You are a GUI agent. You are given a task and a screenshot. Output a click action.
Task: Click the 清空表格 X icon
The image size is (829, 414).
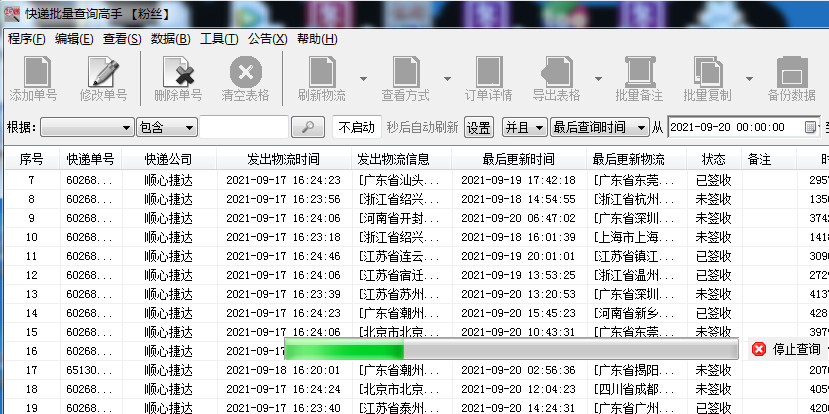pos(245,71)
